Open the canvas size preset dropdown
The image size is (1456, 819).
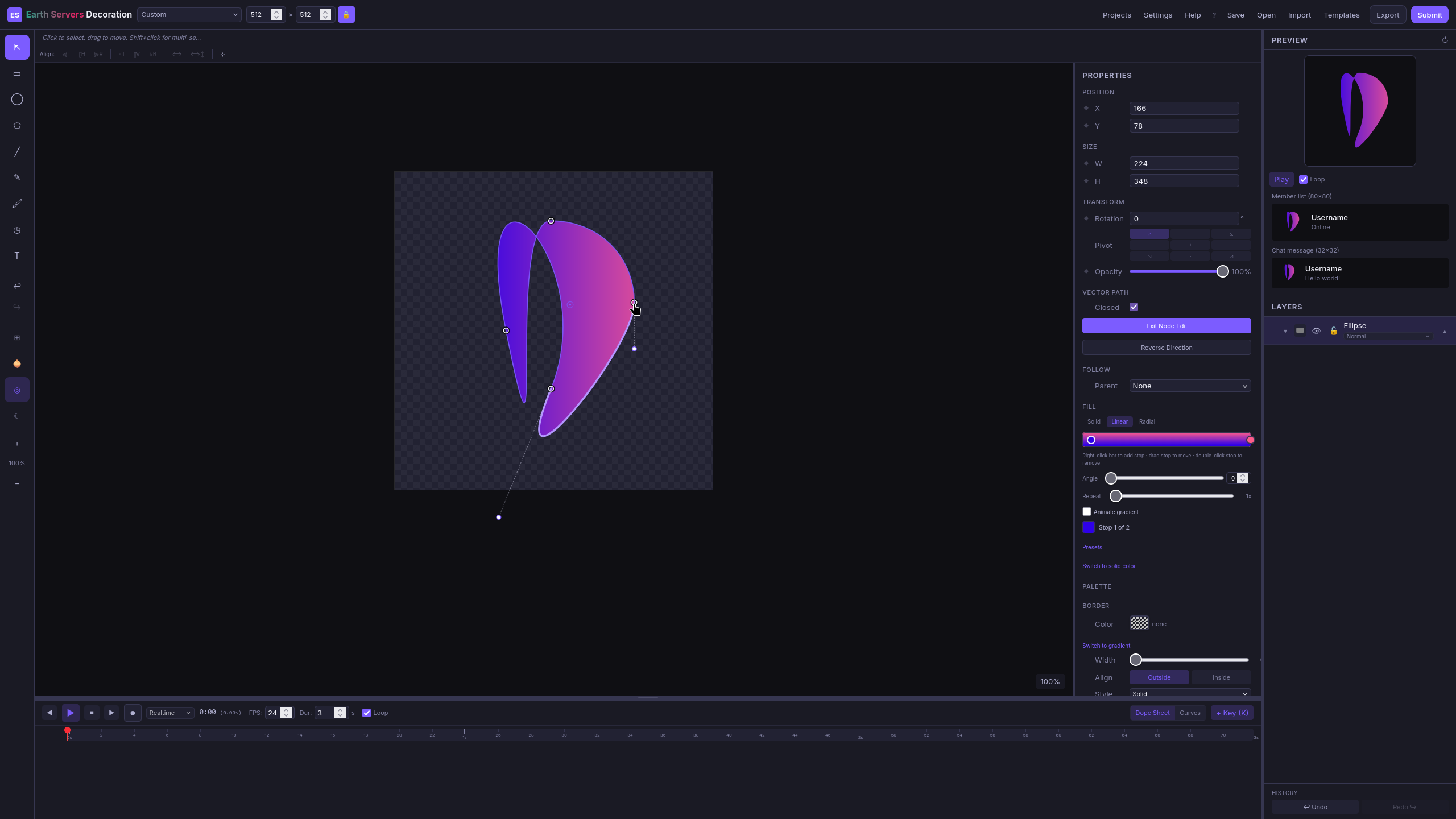point(189,15)
